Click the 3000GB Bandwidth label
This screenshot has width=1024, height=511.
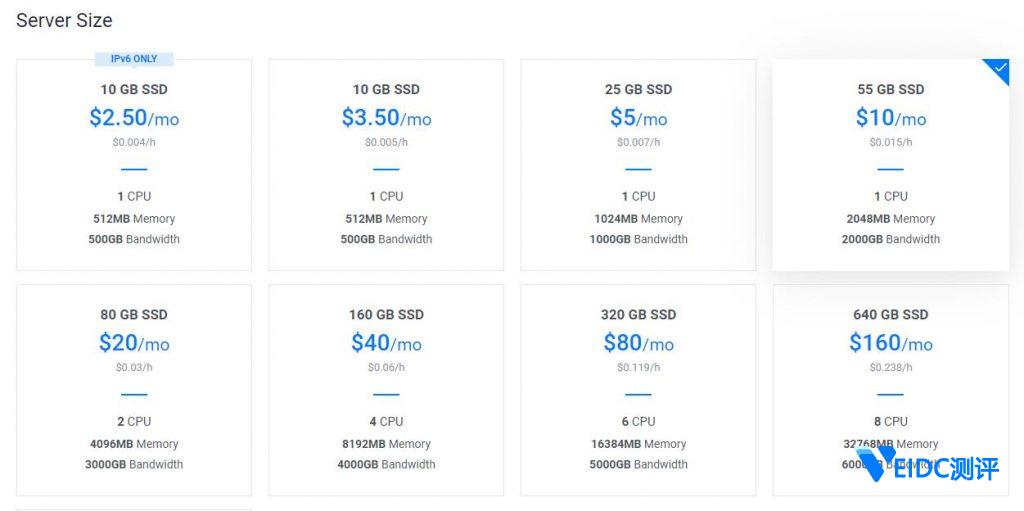click(x=134, y=464)
